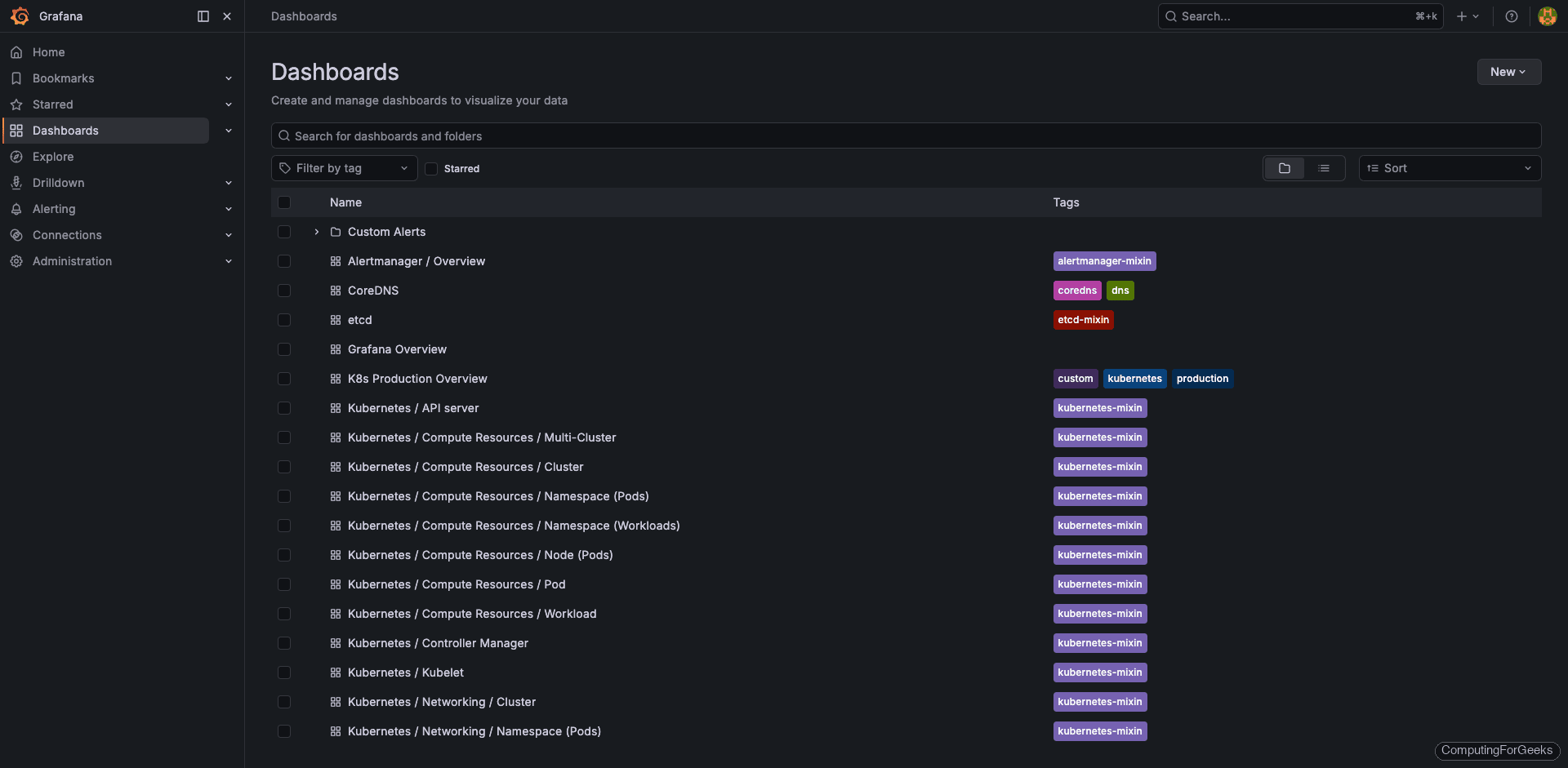The width and height of the screenshot is (1568, 768).
Task: Open the Sort dropdown
Action: [x=1449, y=167]
